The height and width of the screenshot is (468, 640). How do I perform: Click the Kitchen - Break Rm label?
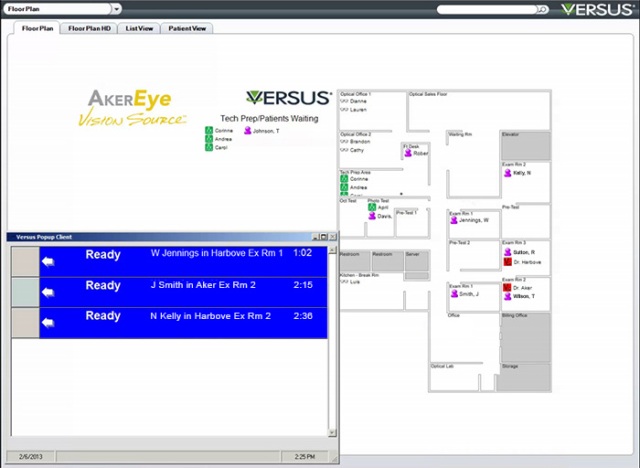(x=359, y=275)
